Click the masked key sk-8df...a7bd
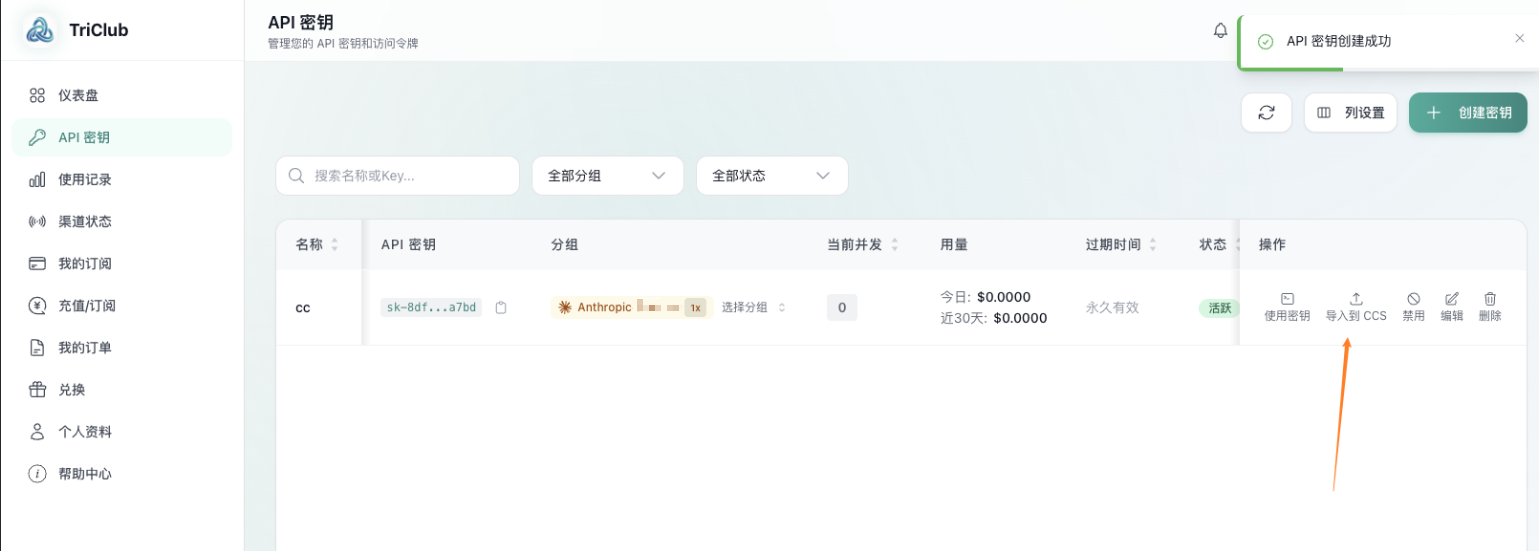This screenshot has height=551, width=1539. coord(431,308)
